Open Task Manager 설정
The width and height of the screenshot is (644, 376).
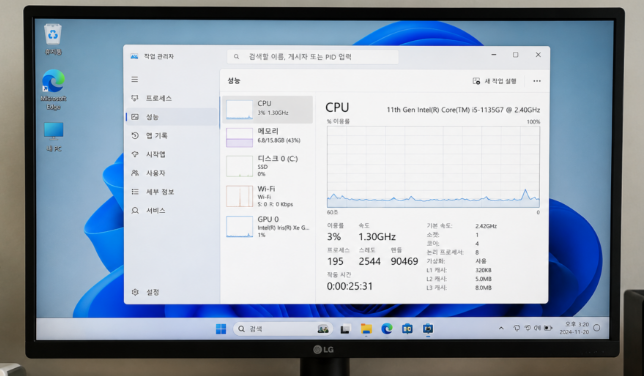tap(172, 292)
